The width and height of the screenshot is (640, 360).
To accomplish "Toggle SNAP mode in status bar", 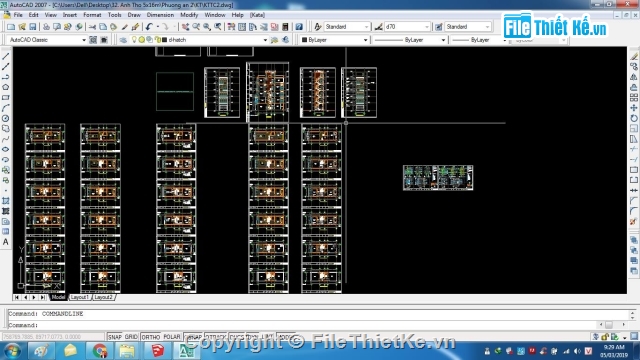I will 115,337.
